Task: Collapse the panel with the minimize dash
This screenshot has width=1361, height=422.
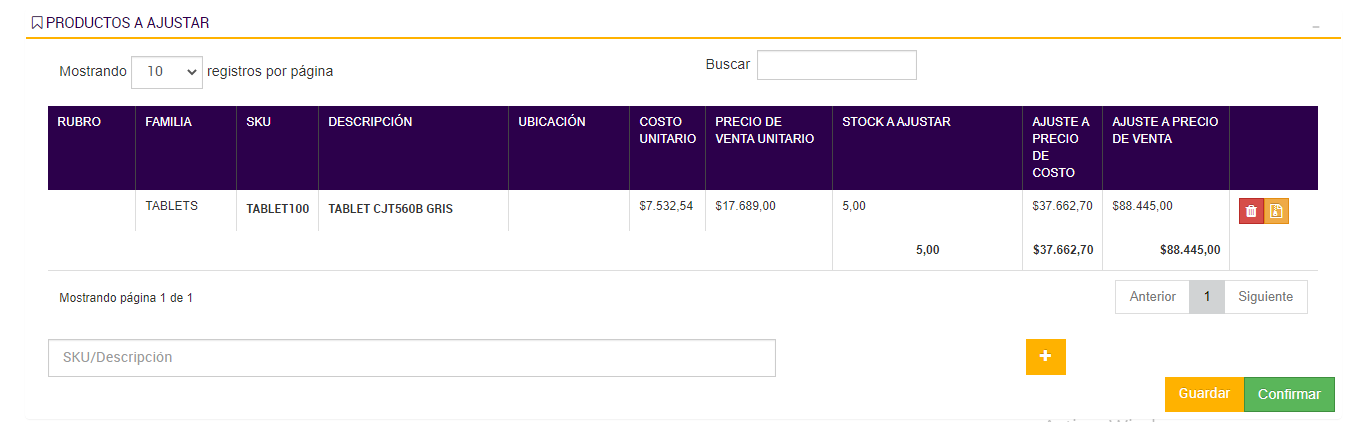Action: [x=1316, y=26]
